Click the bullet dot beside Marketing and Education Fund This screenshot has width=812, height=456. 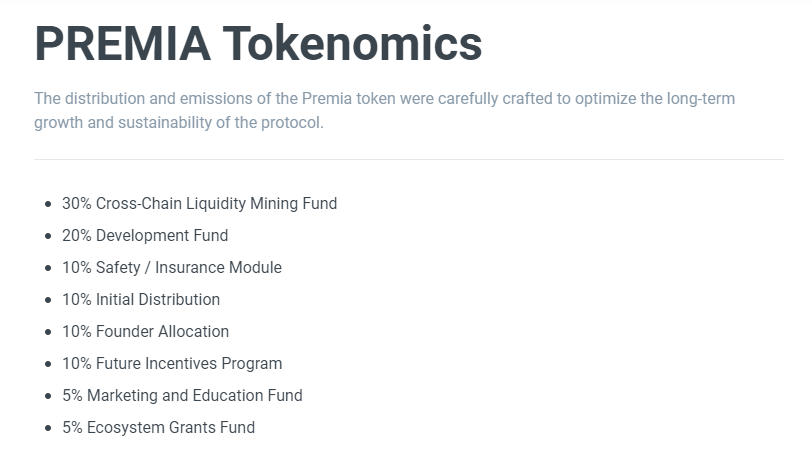[48, 396]
